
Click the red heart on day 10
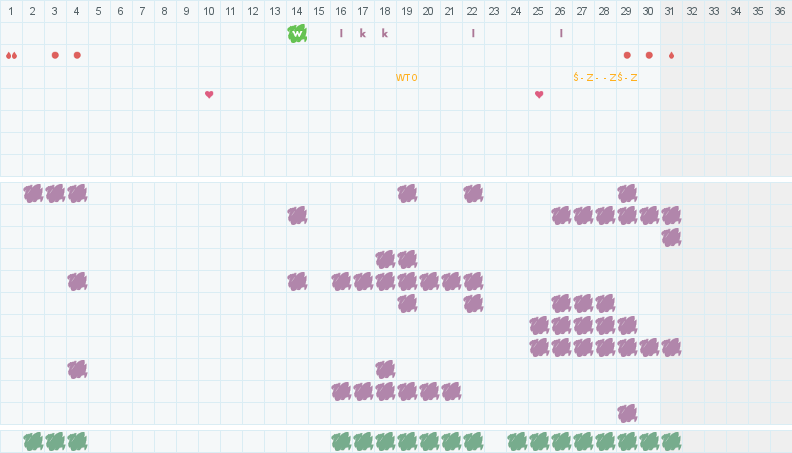coord(209,94)
